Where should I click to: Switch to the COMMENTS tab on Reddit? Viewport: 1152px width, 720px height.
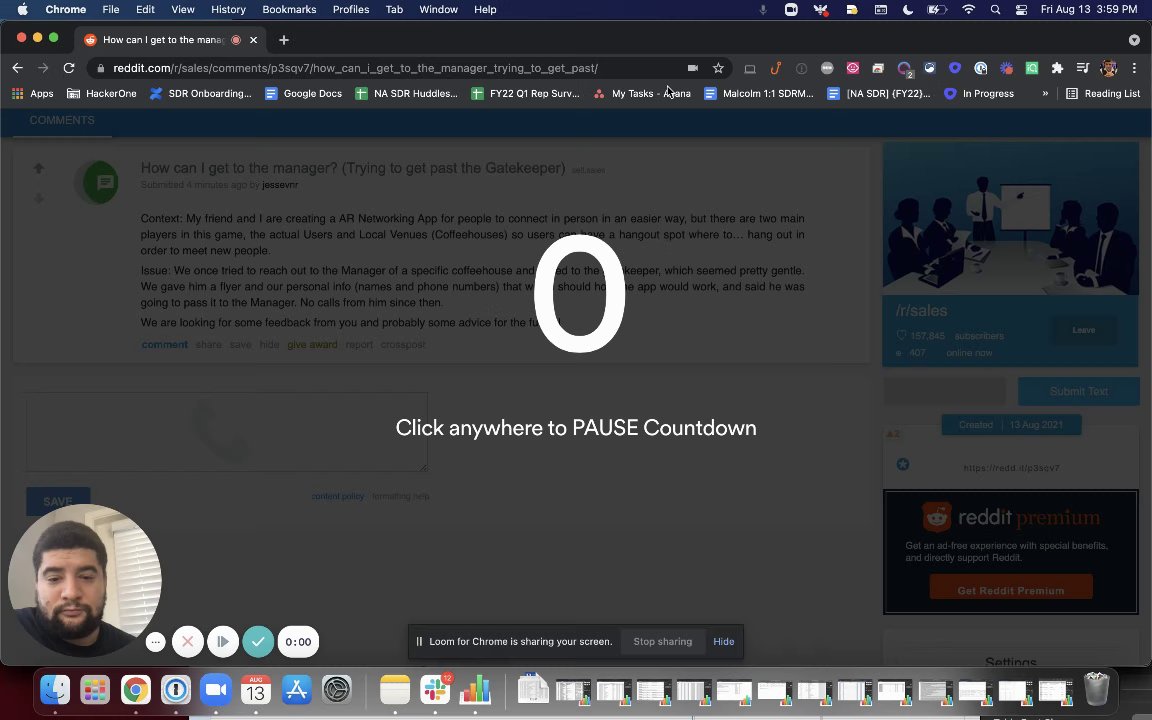pyautogui.click(x=62, y=120)
